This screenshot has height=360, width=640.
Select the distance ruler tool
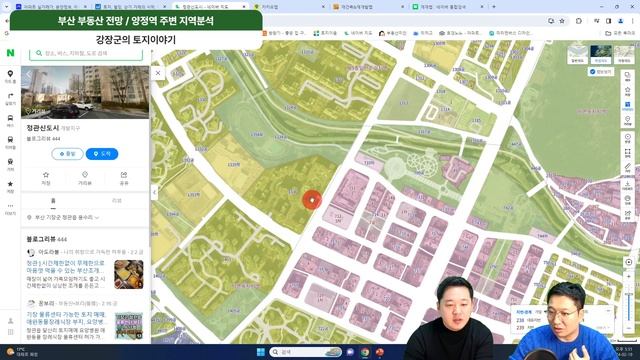tap(628, 168)
